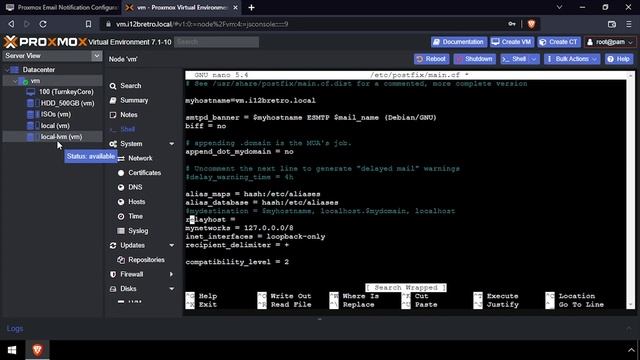This screenshot has width=640, height=360.
Task: Click the magnifier icon next to Search
Action: (x=113, y=86)
